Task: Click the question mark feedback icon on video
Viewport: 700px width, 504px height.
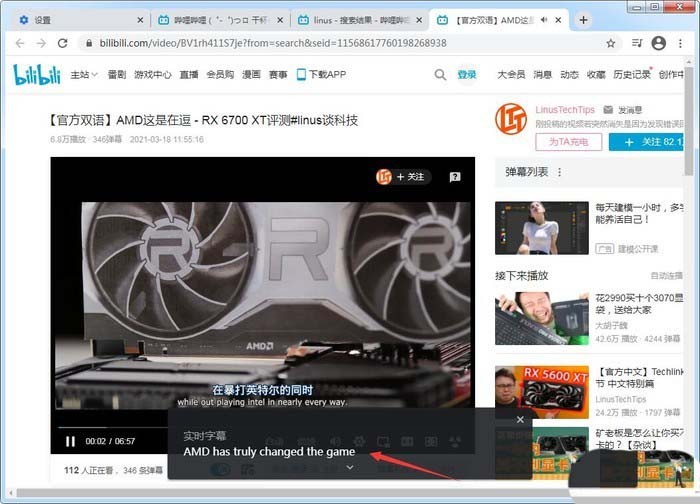Action: pyautogui.click(x=455, y=177)
